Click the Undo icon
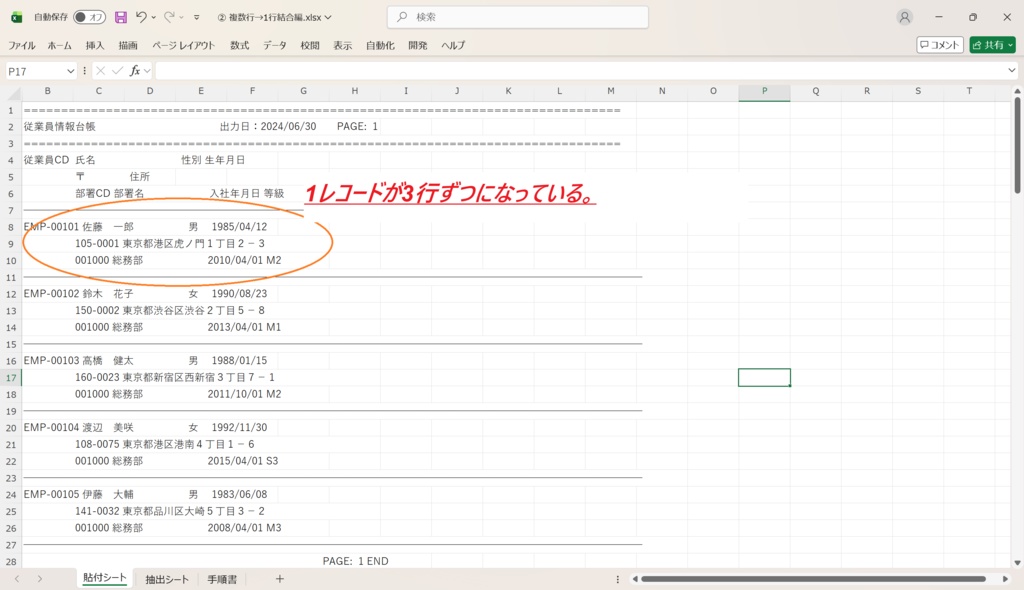1024x590 pixels. click(142, 17)
